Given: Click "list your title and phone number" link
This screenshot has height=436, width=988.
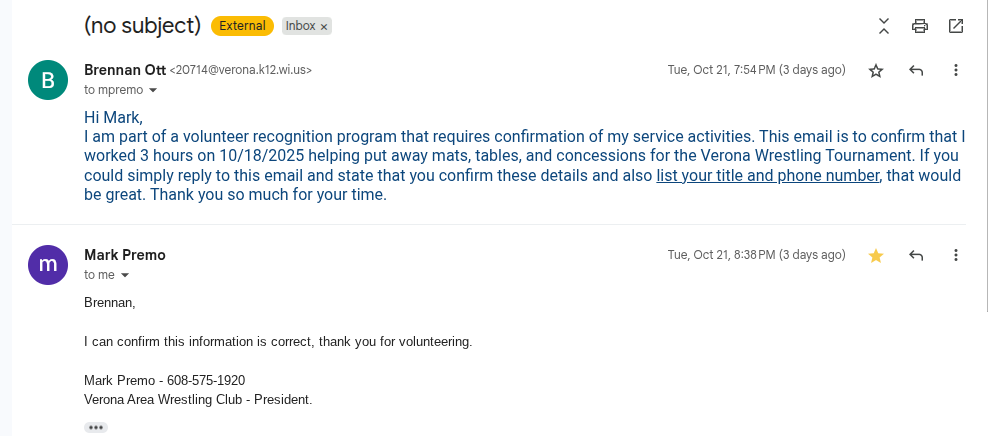Looking at the screenshot, I should 768,176.
